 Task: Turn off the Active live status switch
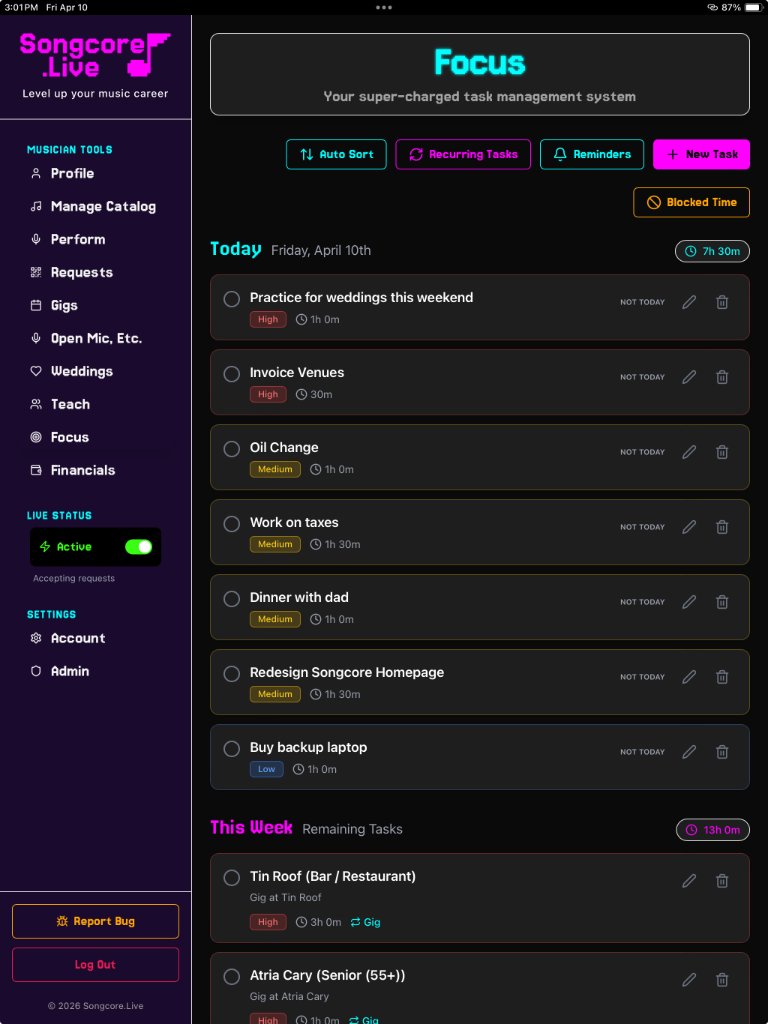coord(138,547)
